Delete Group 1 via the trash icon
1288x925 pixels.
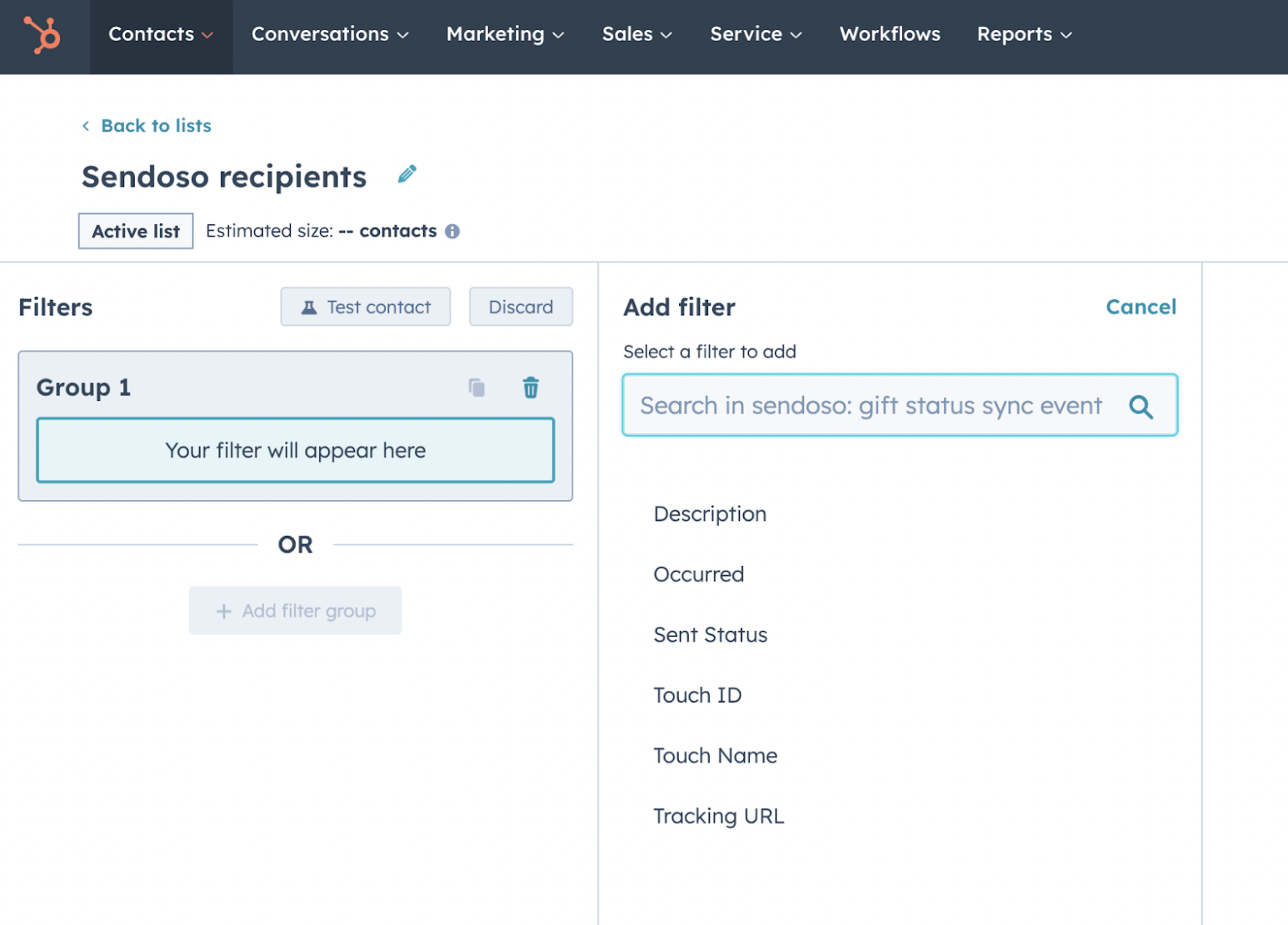click(x=531, y=387)
